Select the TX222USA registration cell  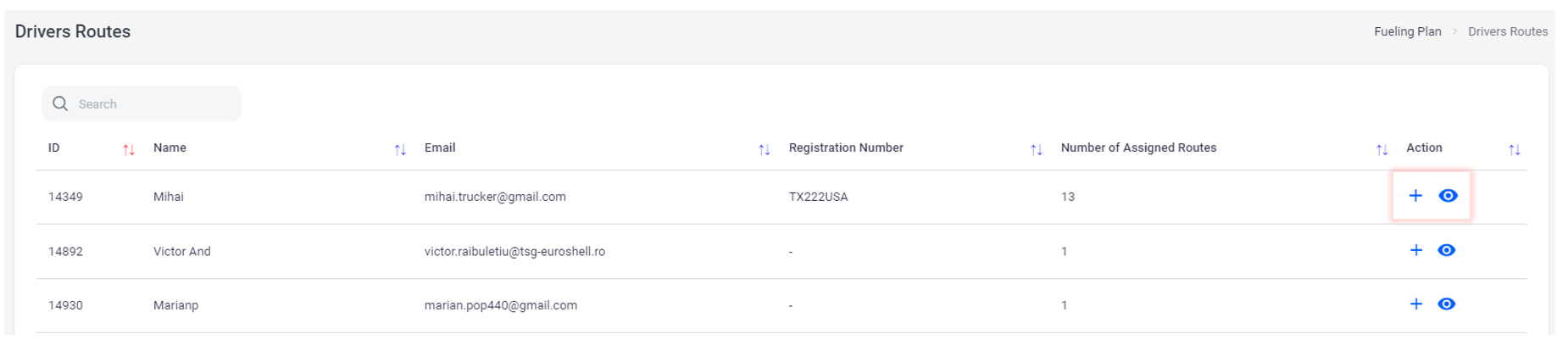tap(818, 197)
